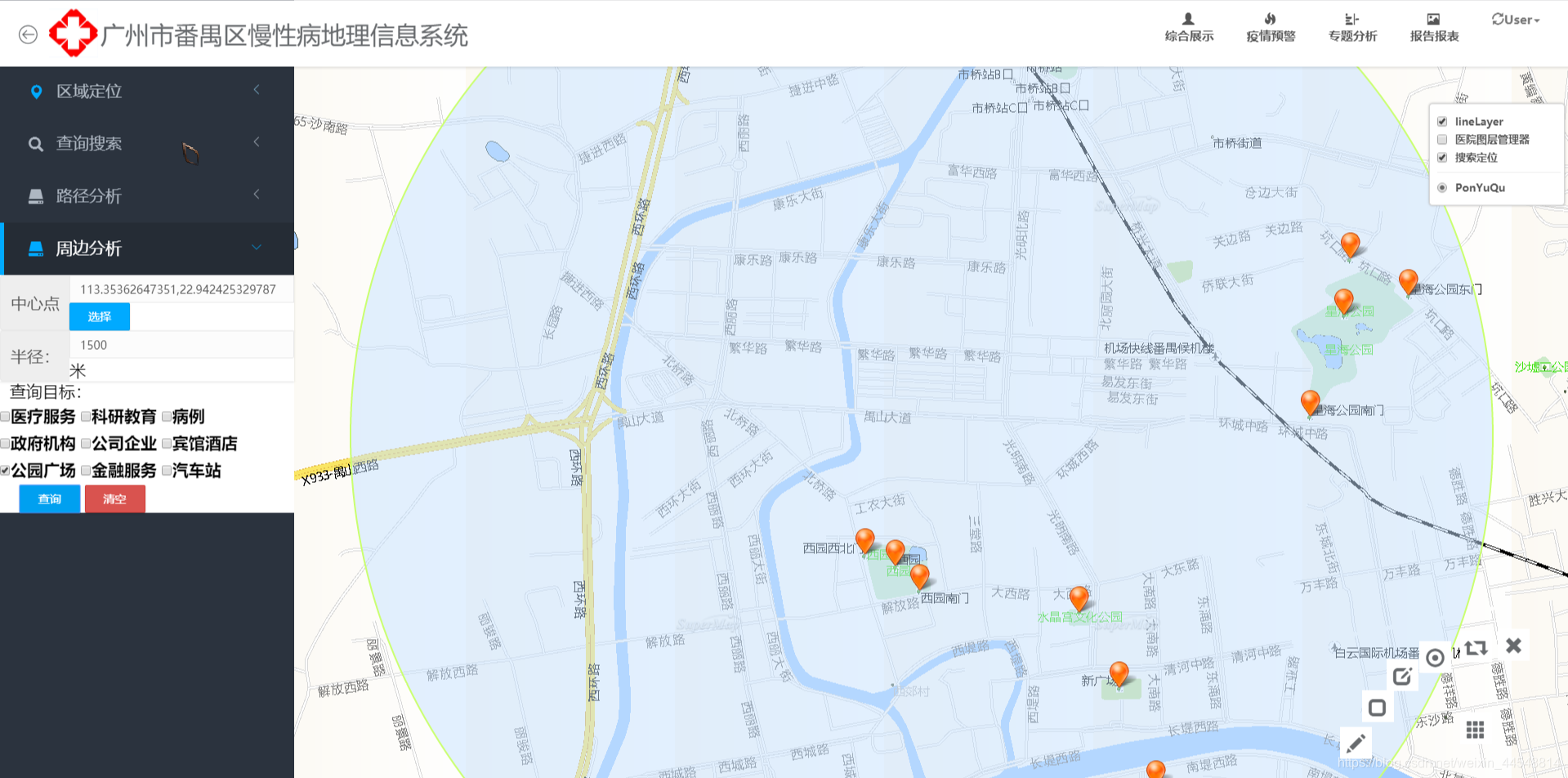The width and height of the screenshot is (1568, 778).
Task: Open the grid menu tool on the map
Action: pos(1475,730)
